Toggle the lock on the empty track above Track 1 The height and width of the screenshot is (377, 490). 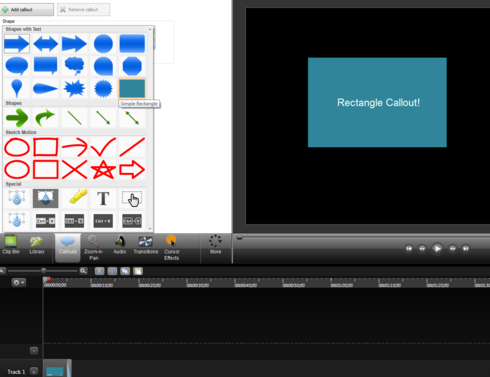34,351
